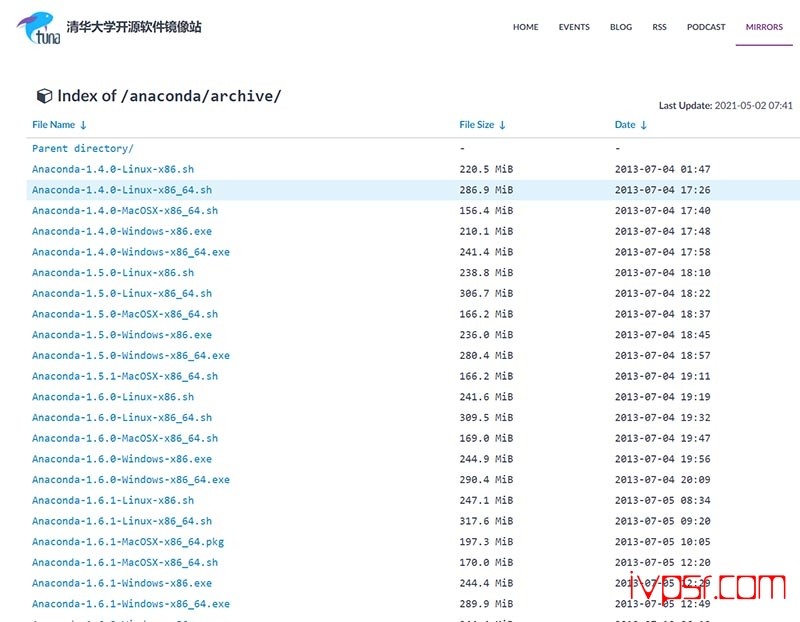Download Anaconda-1.5.0-MacOSX-x86_64.sh

click(x=125, y=314)
